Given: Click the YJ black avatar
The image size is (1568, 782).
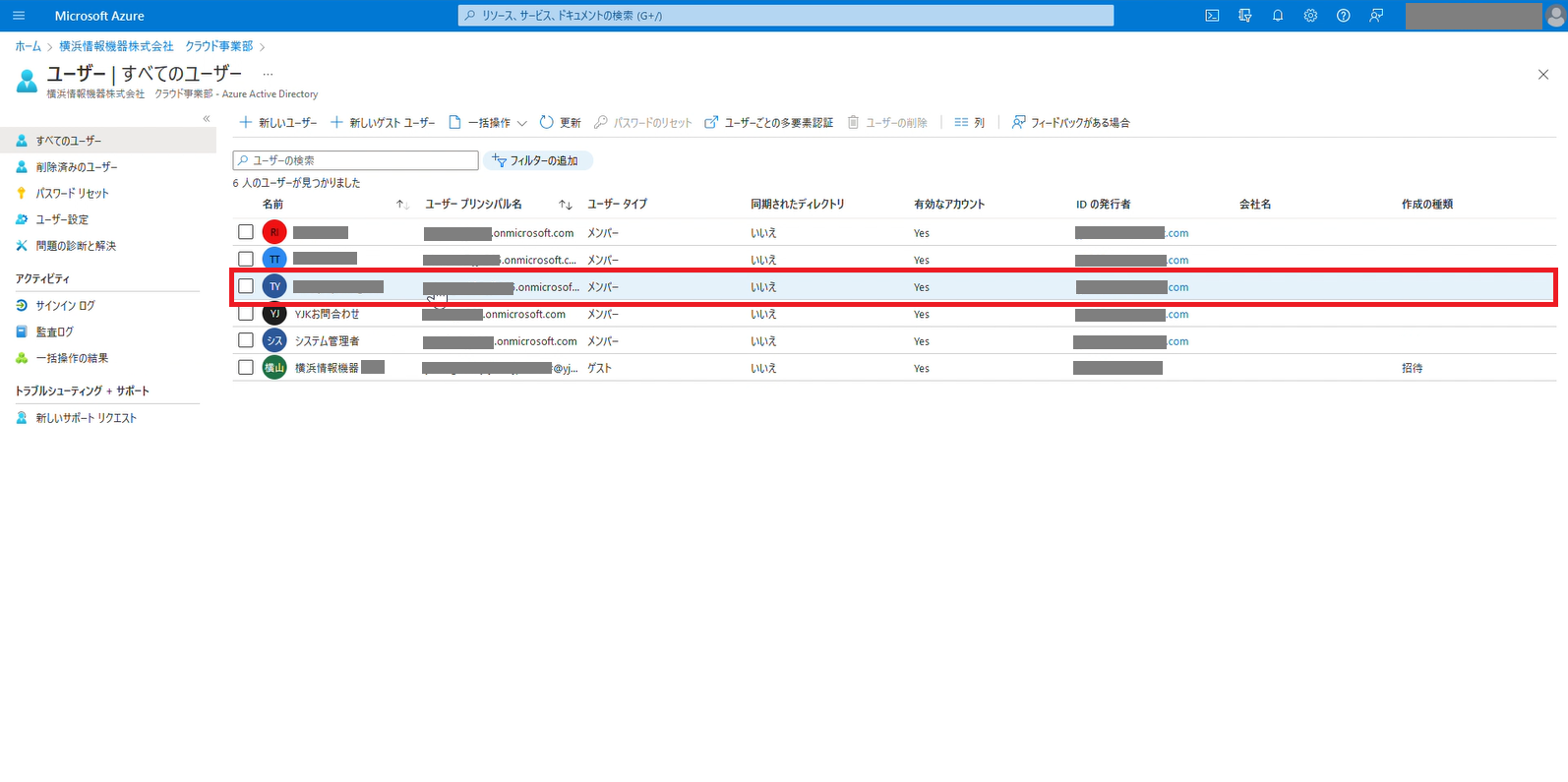Looking at the screenshot, I should click(x=274, y=314).
